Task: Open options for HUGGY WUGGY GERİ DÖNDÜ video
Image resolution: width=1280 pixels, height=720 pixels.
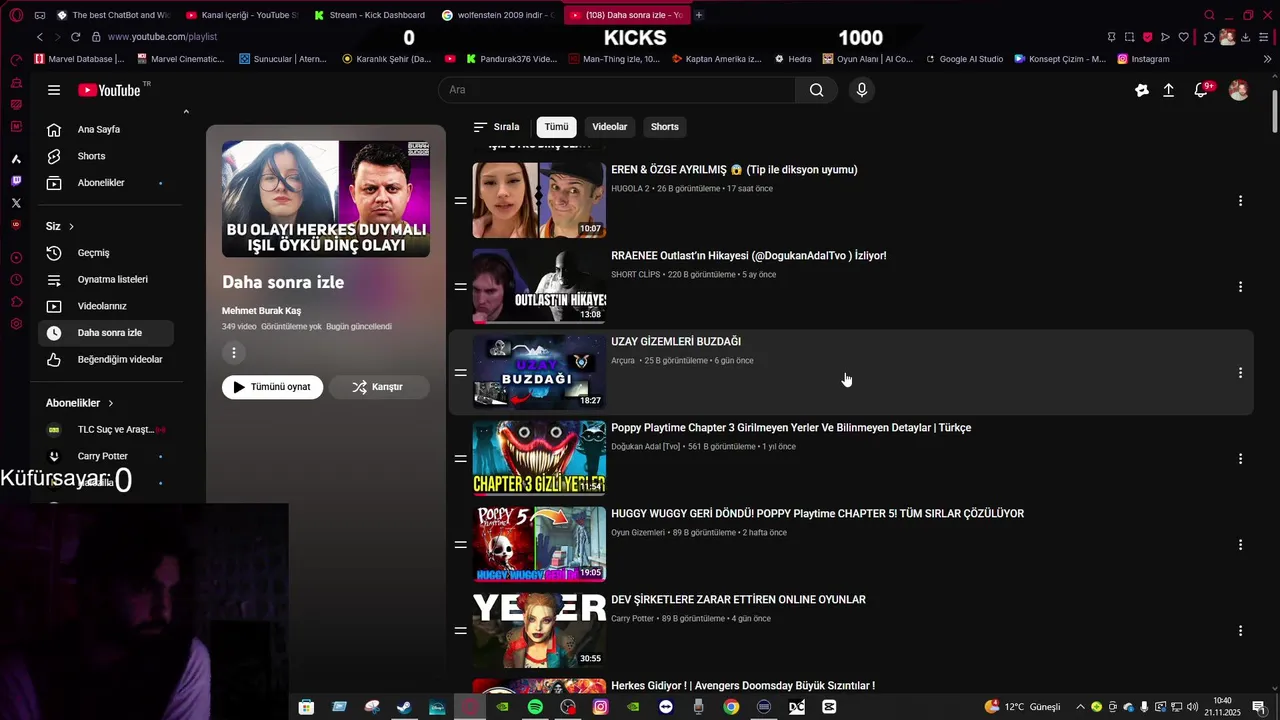Action: click(x=1240, y=545)
